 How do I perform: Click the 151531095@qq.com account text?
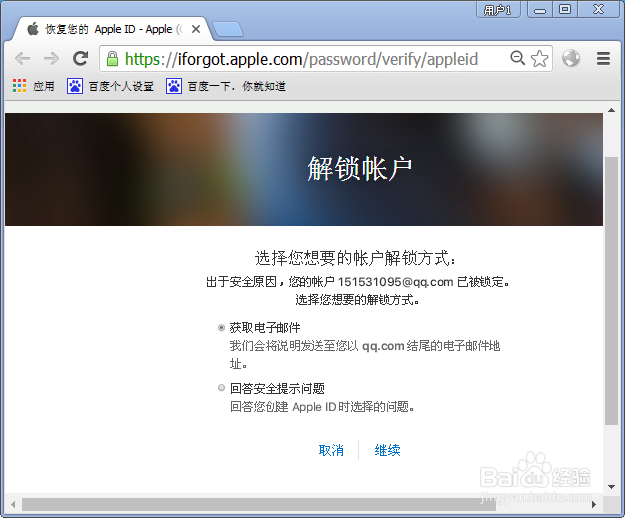(395, 282)
